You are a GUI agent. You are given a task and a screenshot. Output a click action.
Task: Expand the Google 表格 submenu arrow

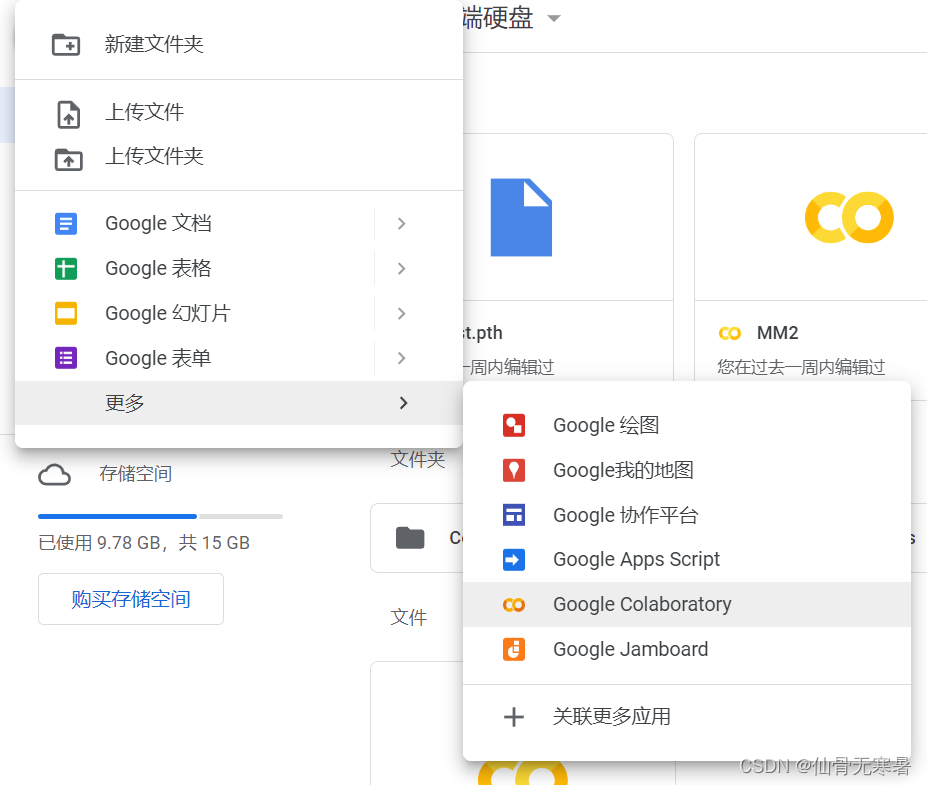[401, 268]
